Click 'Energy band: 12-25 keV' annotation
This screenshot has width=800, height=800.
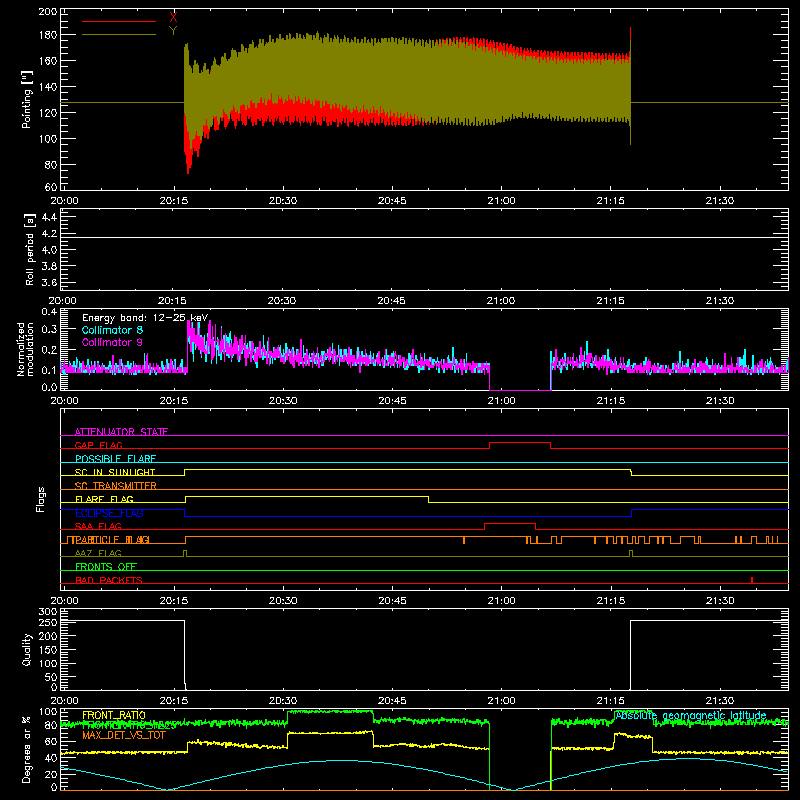(x=145, y=318)
